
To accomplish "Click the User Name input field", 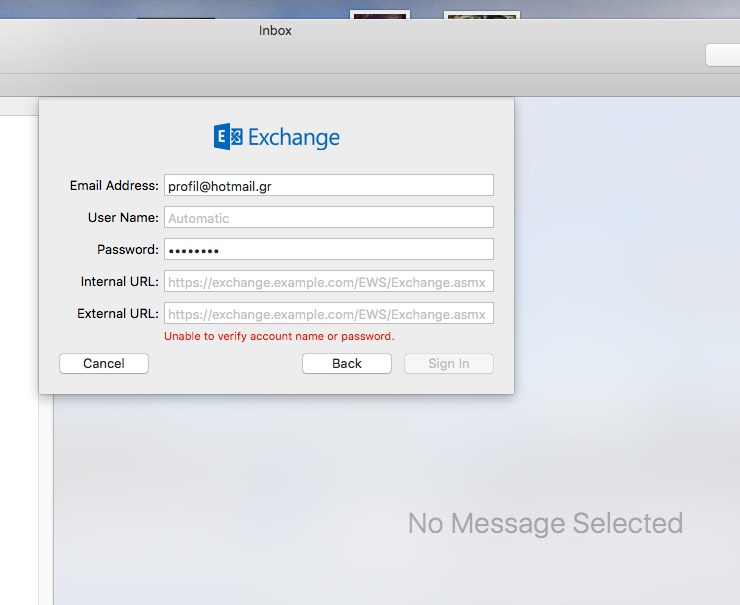I will (x=328, y=218).
